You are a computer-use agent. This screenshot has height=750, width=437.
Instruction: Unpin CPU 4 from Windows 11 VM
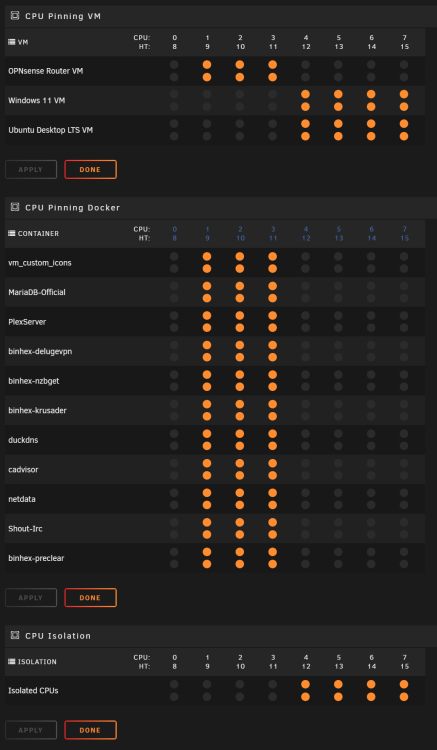(306, 94)
